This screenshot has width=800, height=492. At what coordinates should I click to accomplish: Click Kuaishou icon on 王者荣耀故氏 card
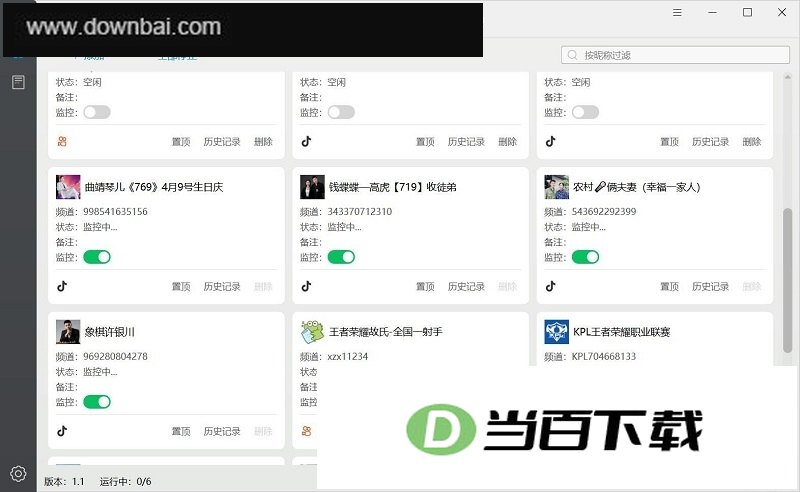click(306, 431)
